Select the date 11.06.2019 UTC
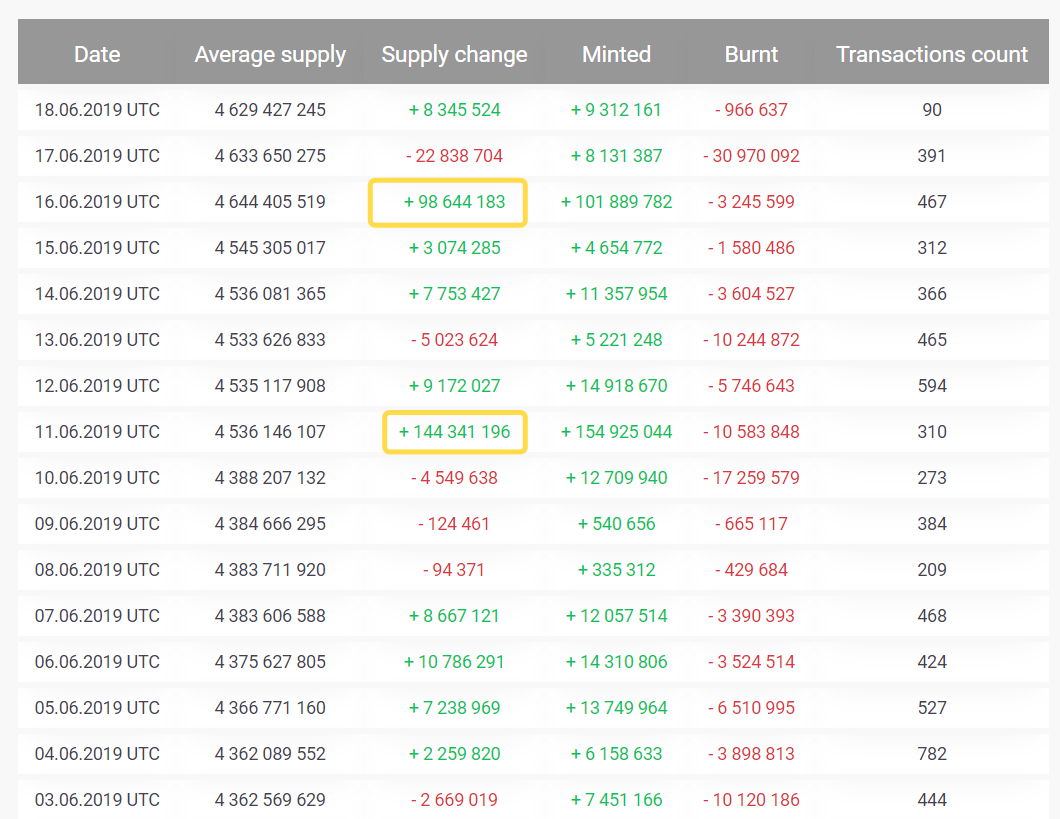This screenshot has height=819, width=1060. coord(97,431)
